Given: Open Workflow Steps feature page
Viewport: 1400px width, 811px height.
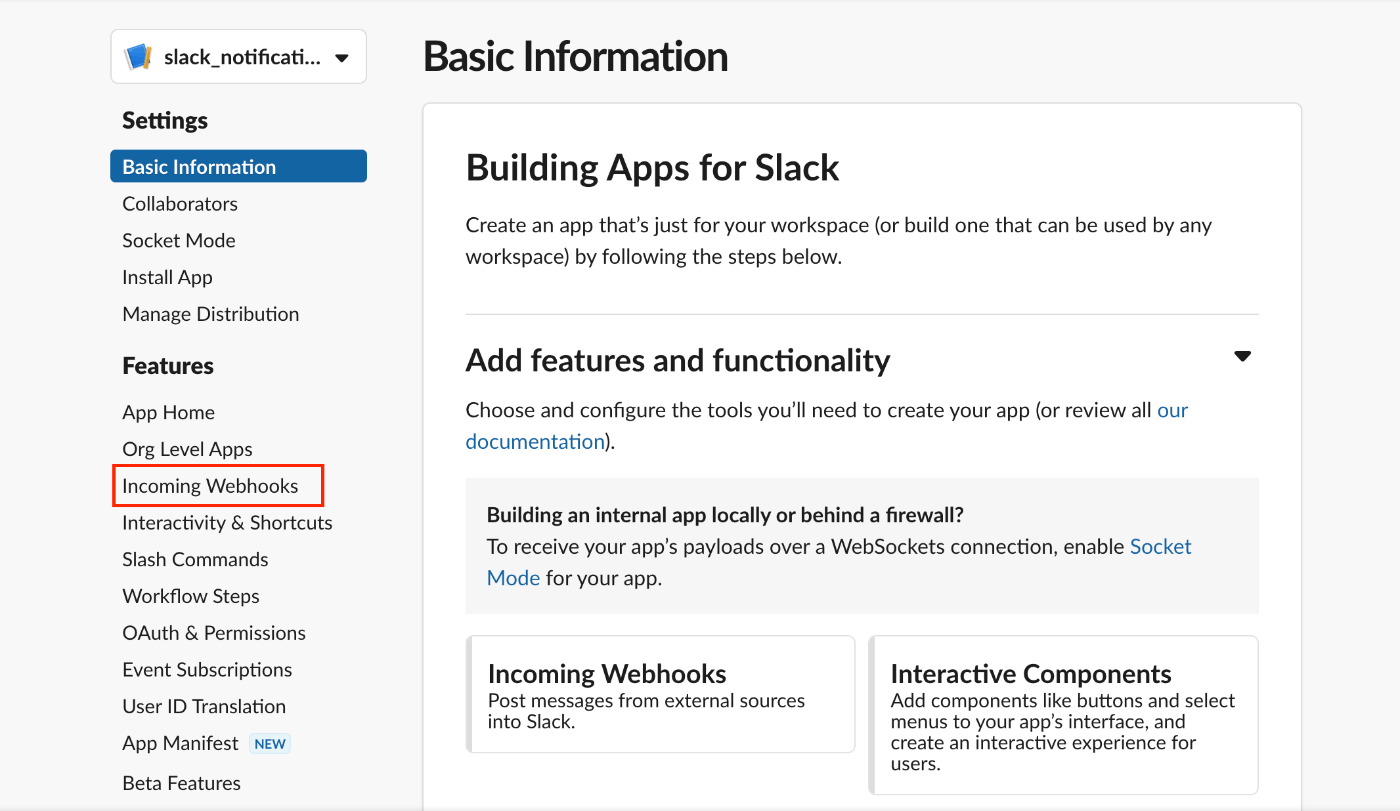Looking at the screenshot, I should click(191, 597).
